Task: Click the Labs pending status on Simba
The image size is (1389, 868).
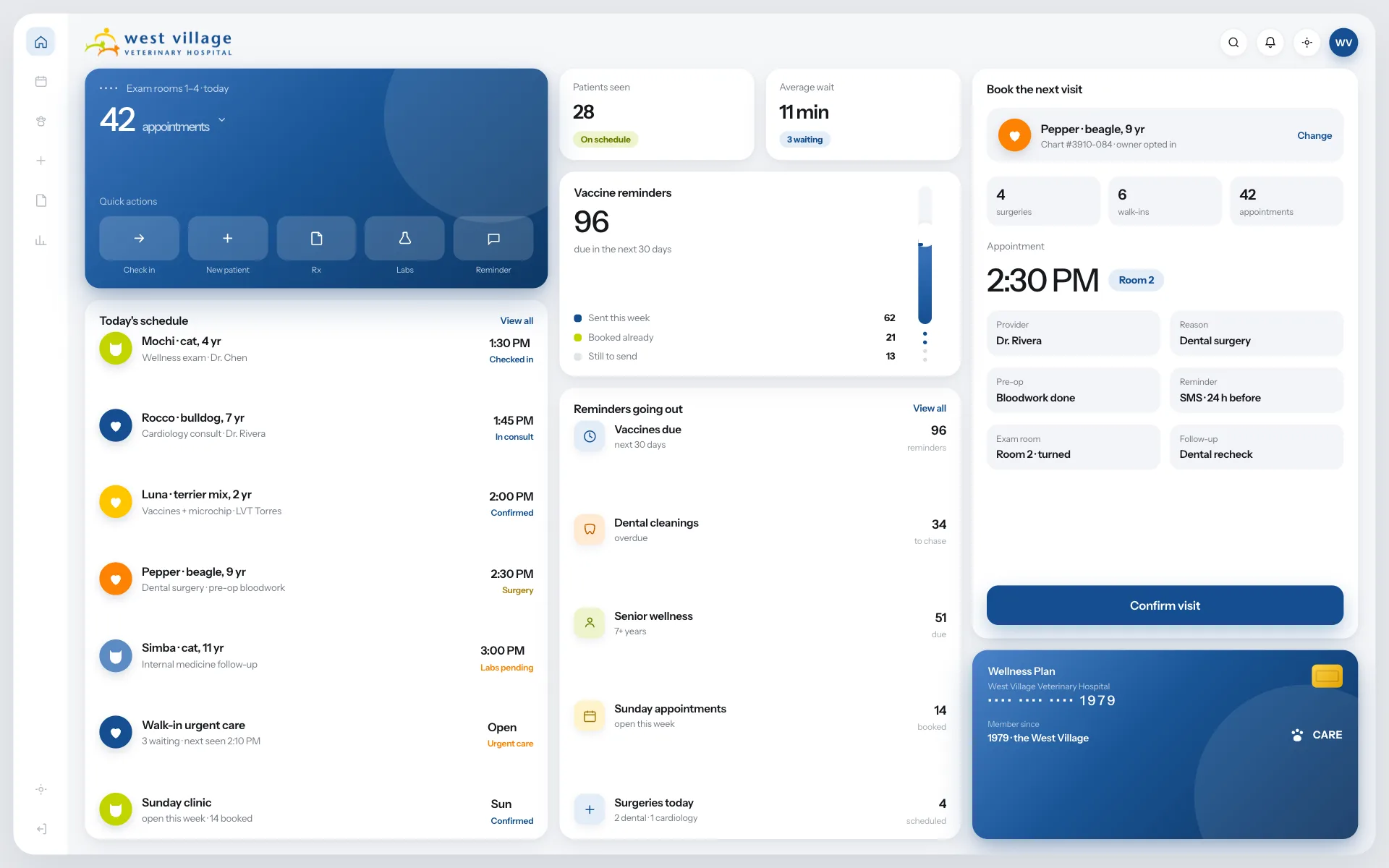Action: pos(506,668)
